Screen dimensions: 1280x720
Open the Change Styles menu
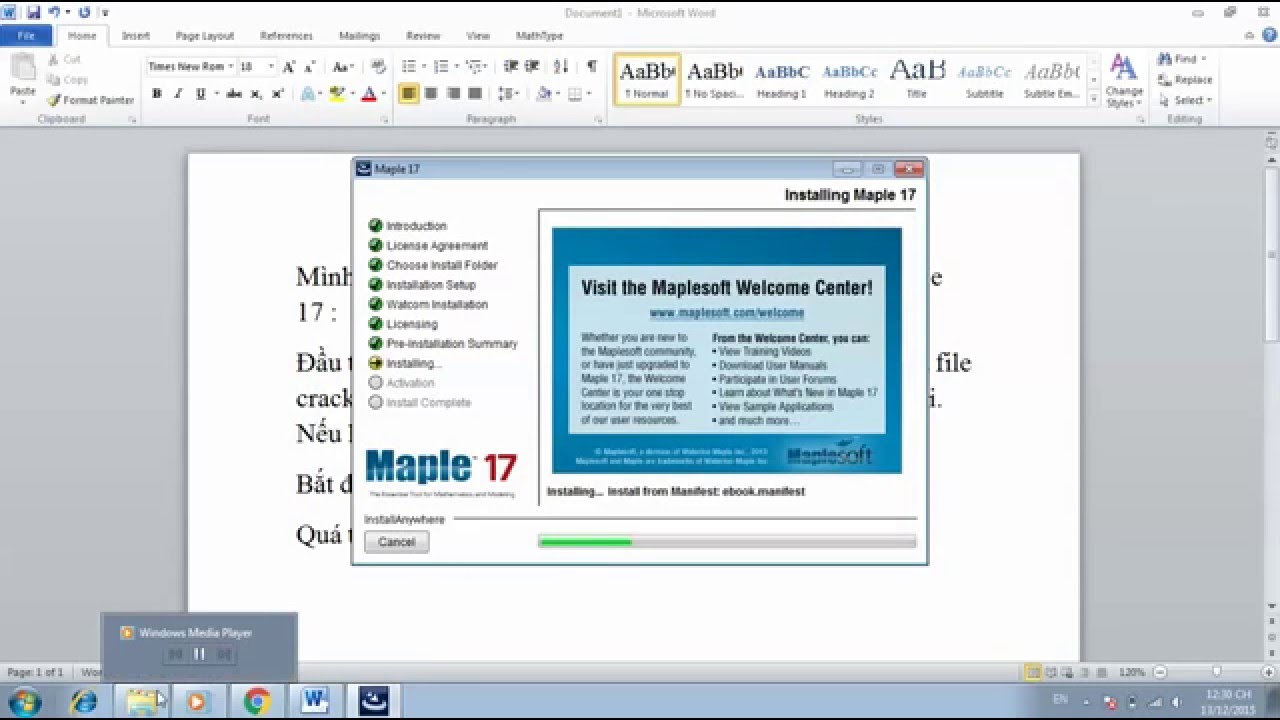[x=1124, y=80]
